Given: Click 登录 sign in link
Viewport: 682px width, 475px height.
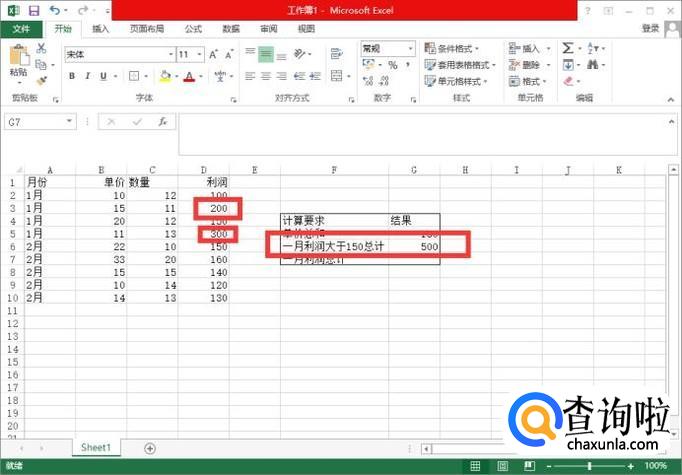Looking at the screenshot, I should (x=650, y=28).
